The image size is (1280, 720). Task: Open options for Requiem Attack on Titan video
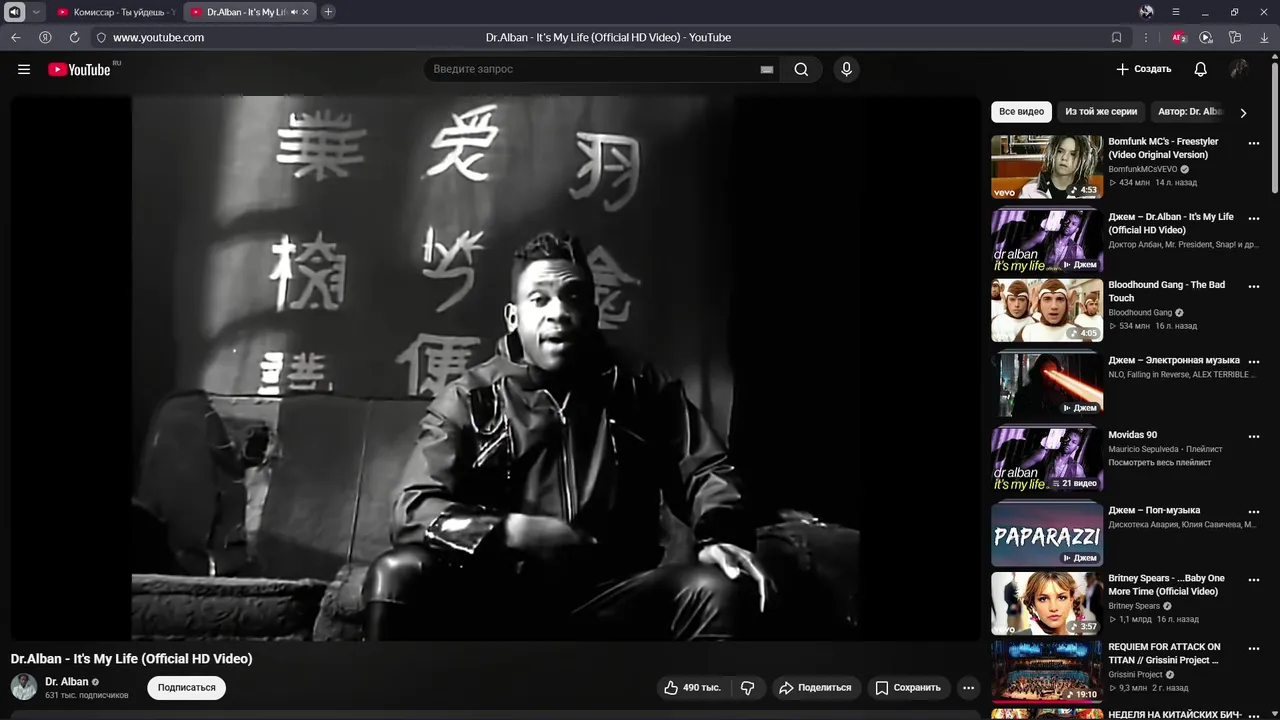tap(1254, 648)
